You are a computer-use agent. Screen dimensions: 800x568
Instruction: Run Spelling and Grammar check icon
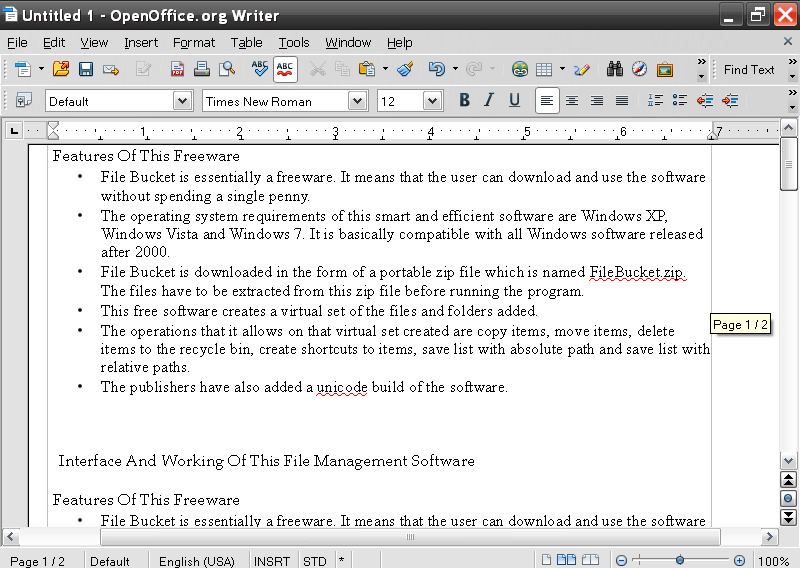(260, 69)
